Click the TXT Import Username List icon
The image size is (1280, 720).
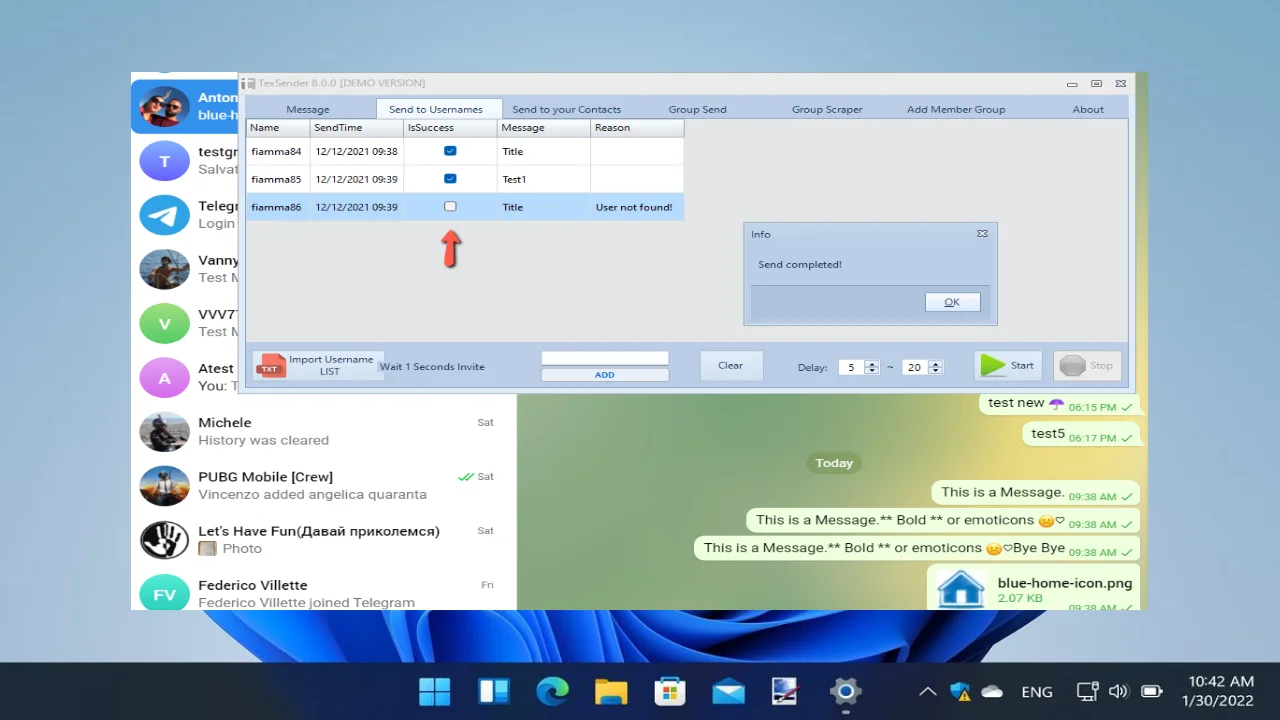(x=270, y=366)
